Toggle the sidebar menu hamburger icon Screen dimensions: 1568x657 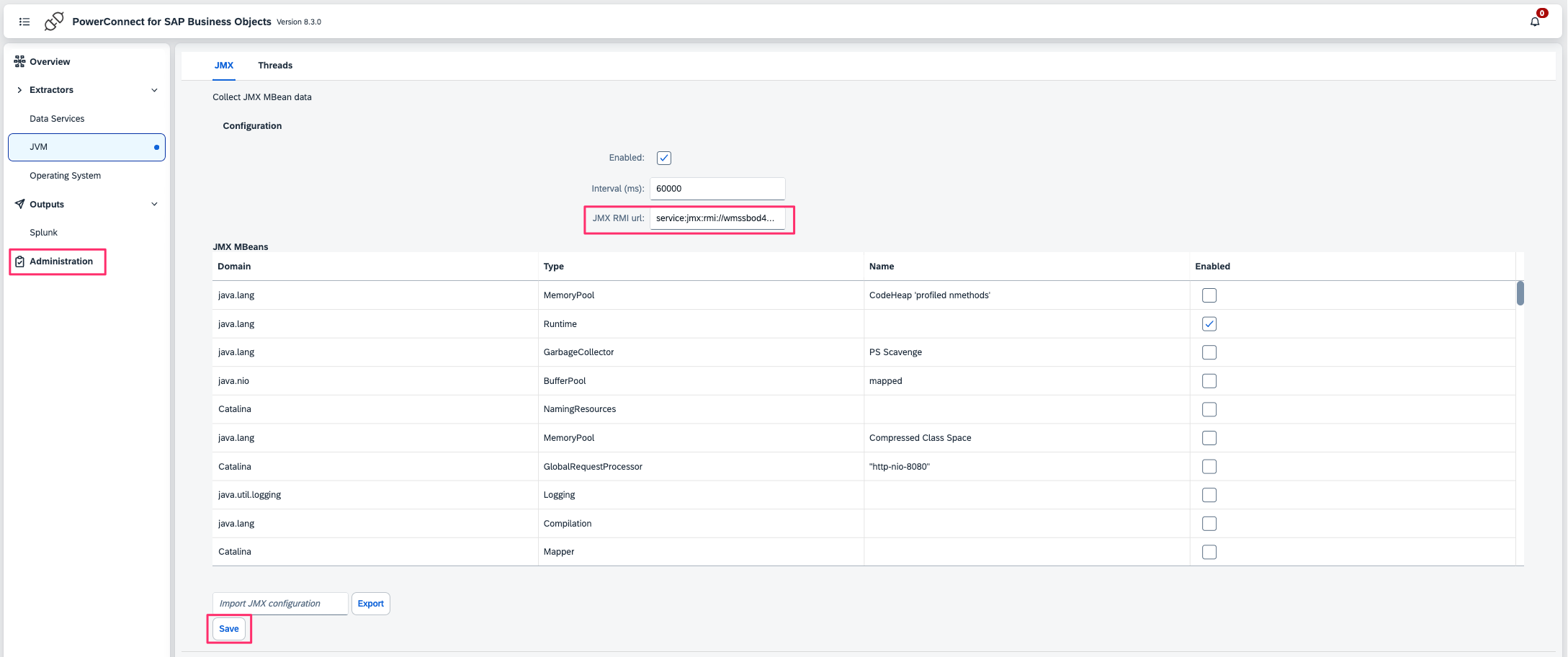24,22
